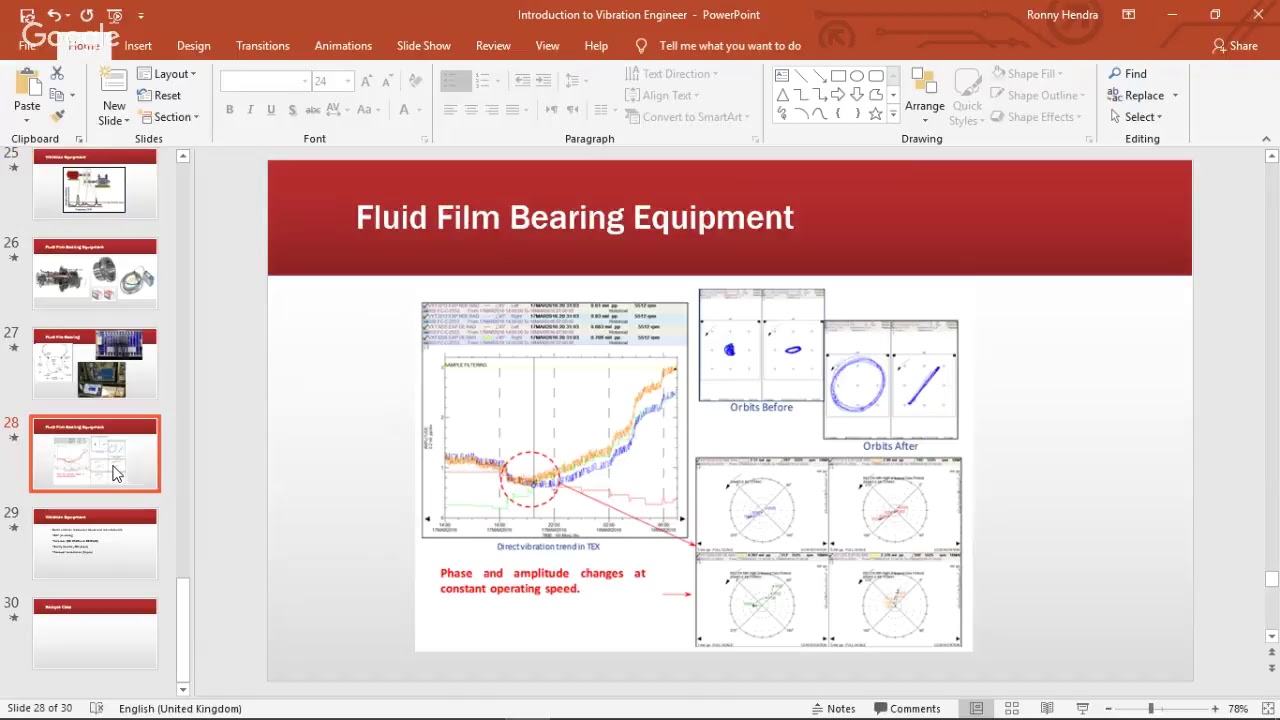Toggle the Notes pane
This screenshot has width=1280, height=720.
pos(833,708)
